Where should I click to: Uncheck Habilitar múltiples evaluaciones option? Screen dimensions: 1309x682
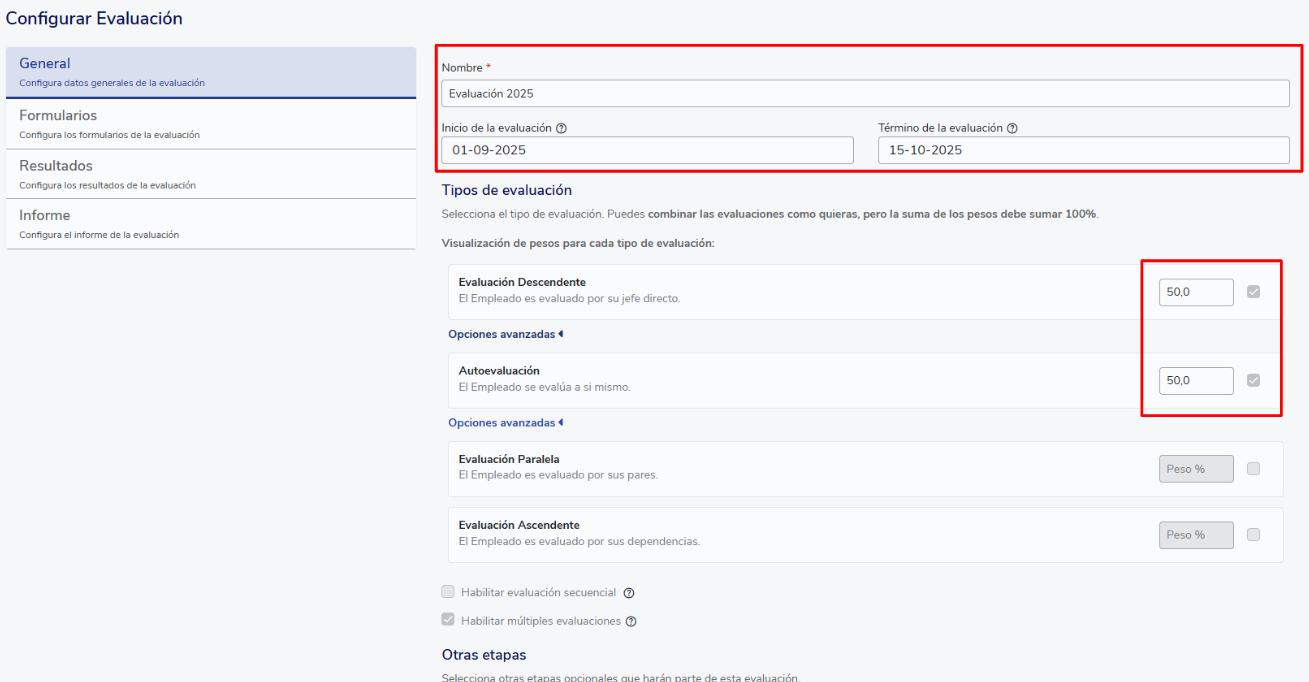(448, 620)
